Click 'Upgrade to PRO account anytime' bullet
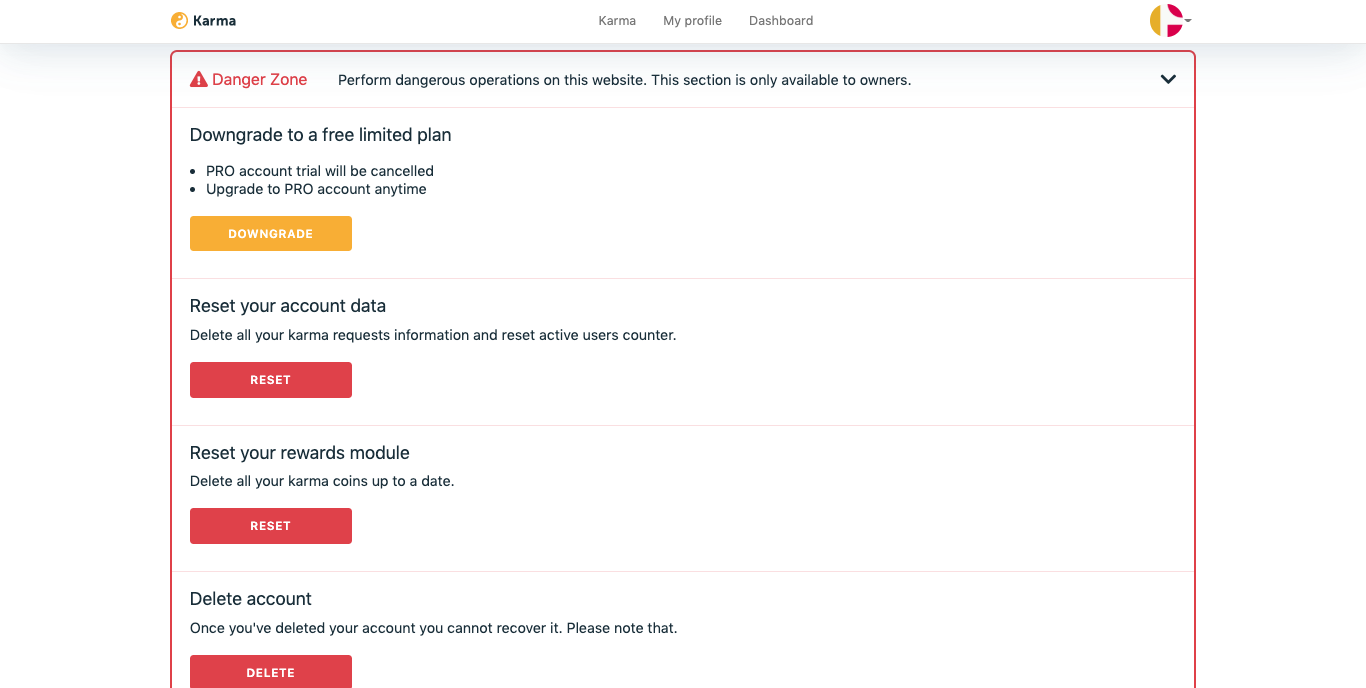The width and height of the screenshot is (1366, 688). [x=316, y=189]
